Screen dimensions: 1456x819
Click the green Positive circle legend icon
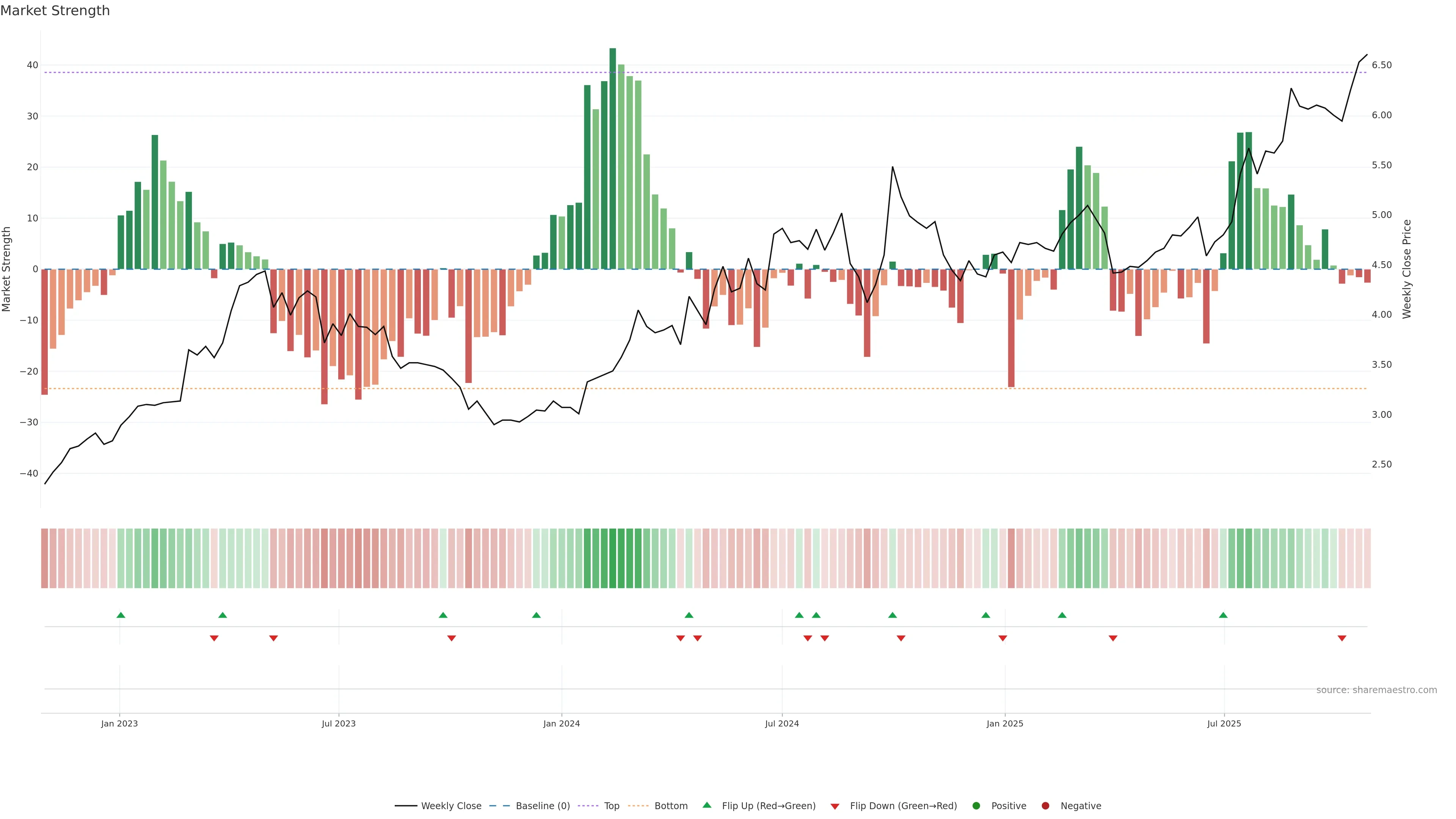point(976,806)
